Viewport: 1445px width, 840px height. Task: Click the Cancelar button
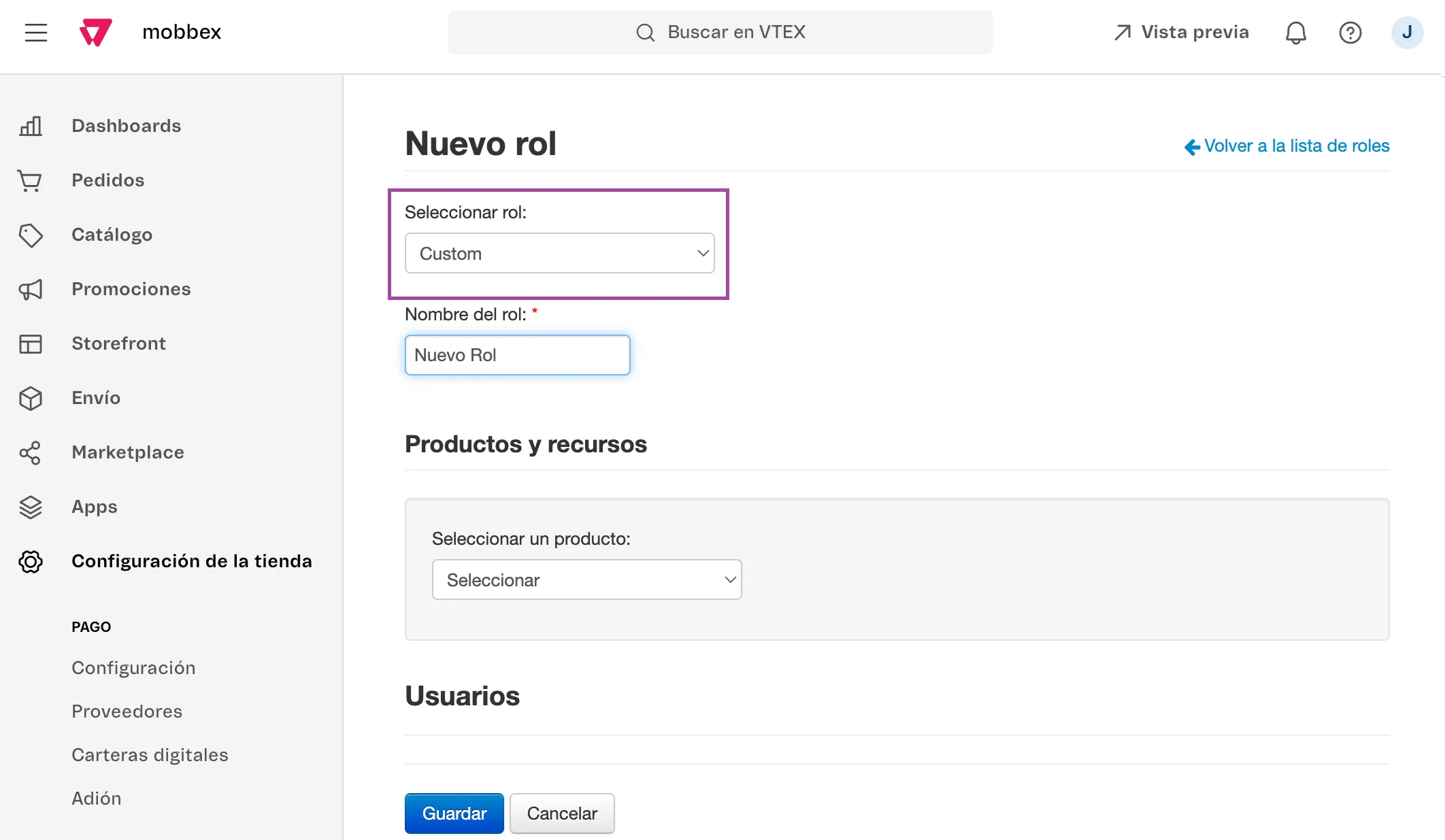(x=562, y=813)
